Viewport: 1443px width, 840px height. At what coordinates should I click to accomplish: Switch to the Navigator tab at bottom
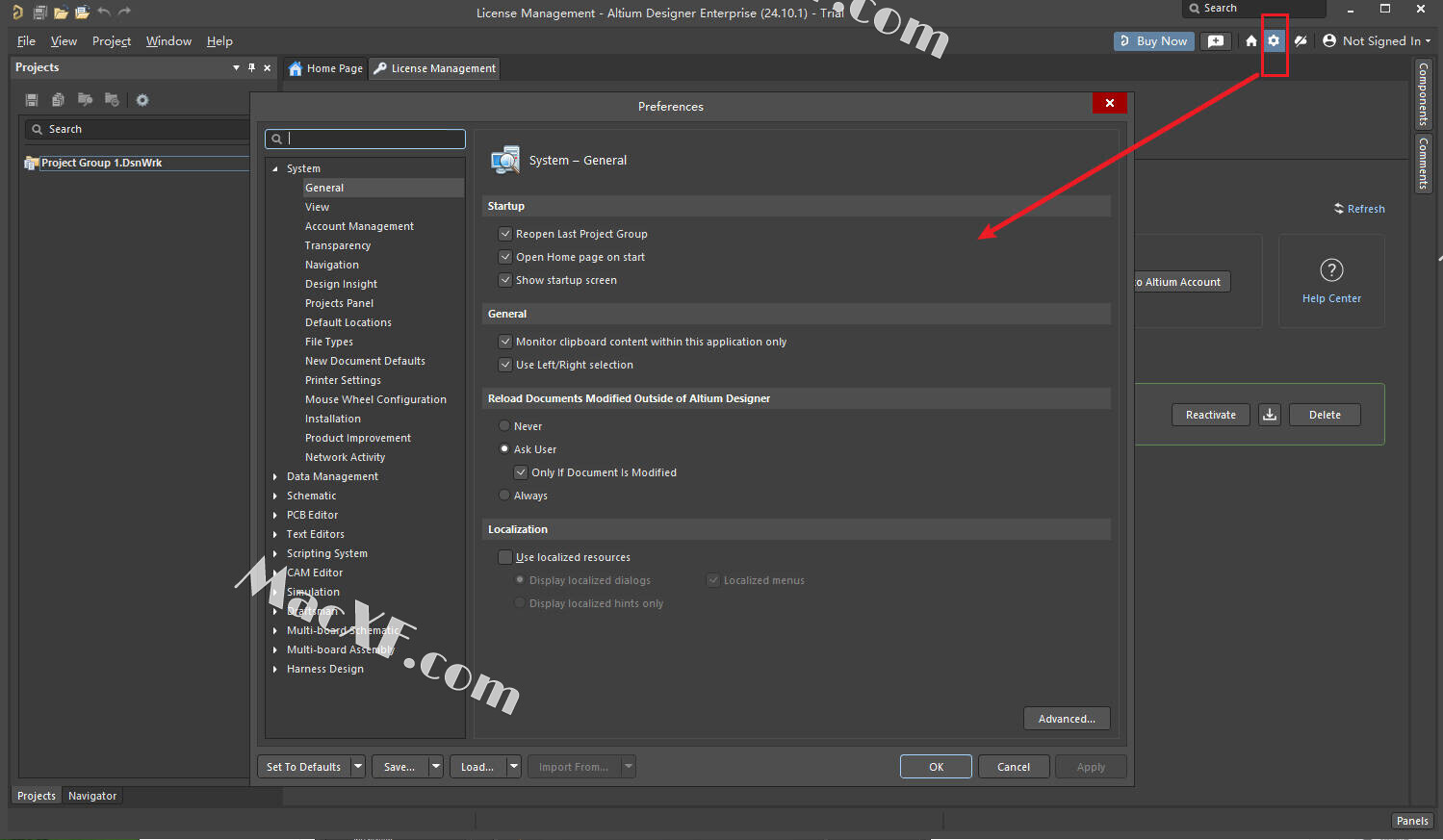[92, 796]
